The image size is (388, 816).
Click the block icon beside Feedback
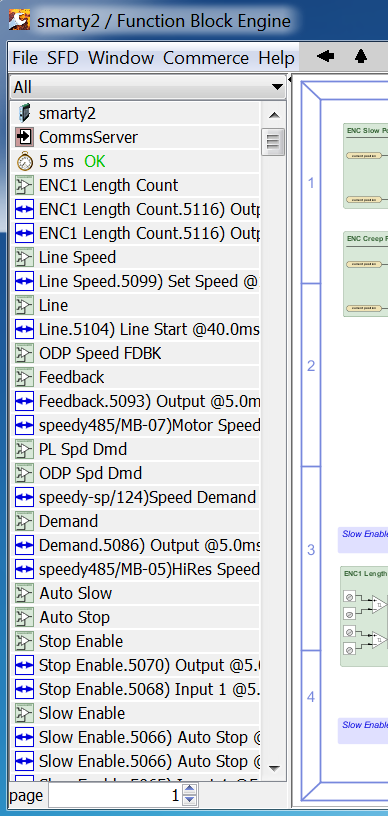point(24,377)
